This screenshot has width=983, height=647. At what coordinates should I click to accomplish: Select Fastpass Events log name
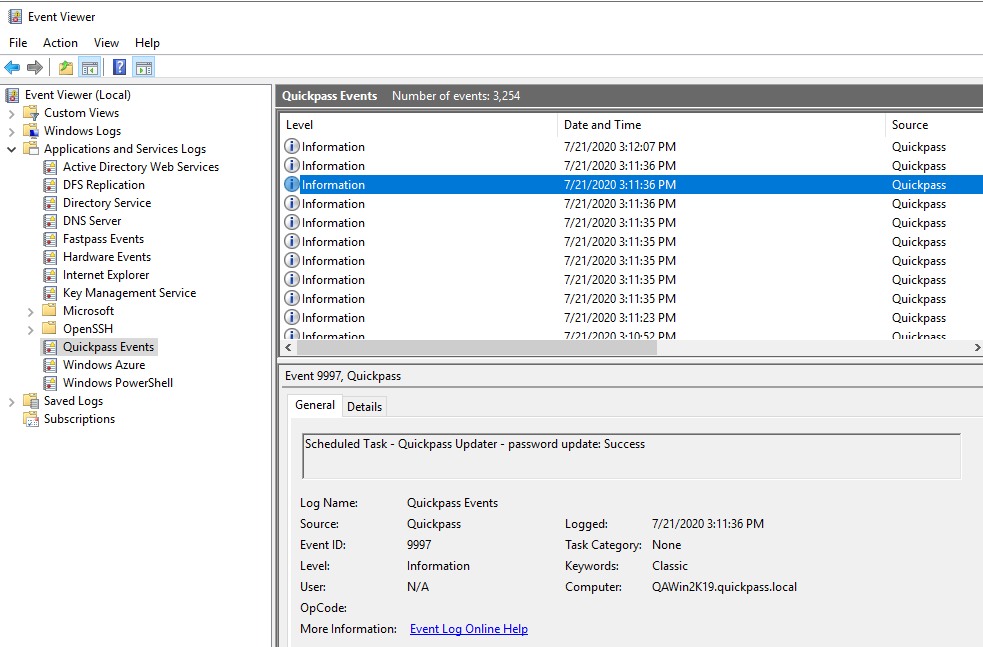103,239
